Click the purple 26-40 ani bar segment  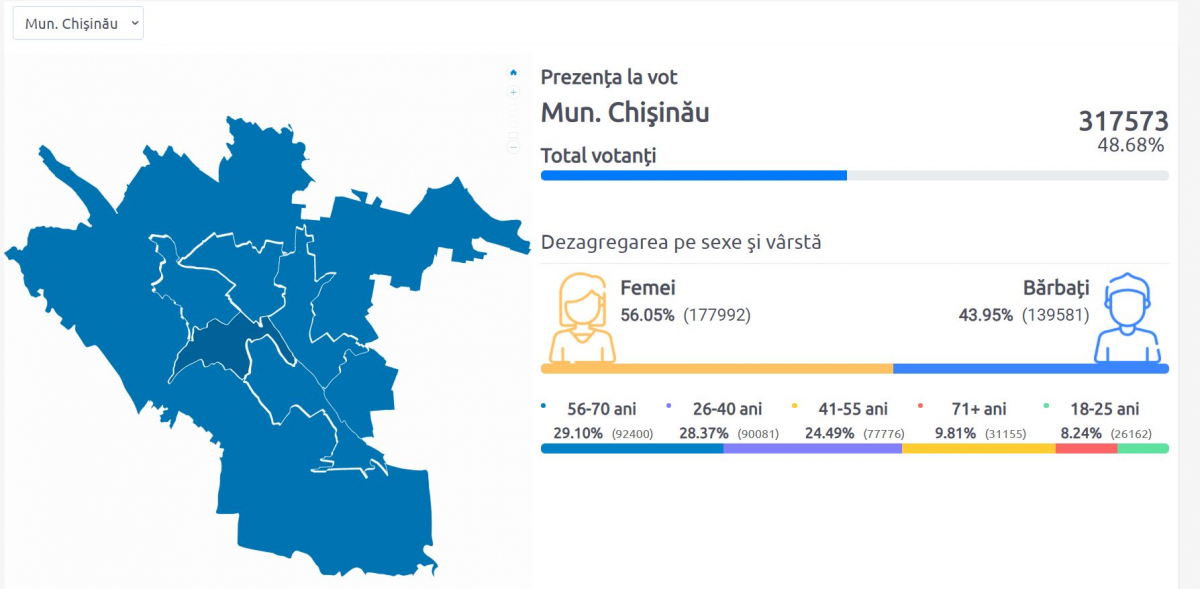tap(813, 448)
